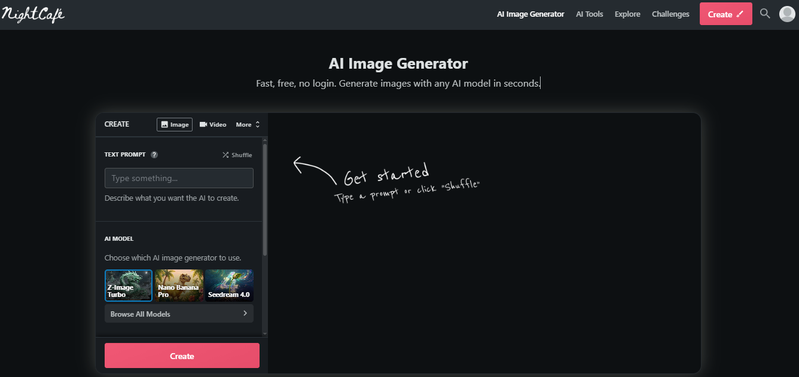Viewport: 799px width, 377px height.
Task: Select the Seedream 4.0 model thumbnail
Action: 229,285
